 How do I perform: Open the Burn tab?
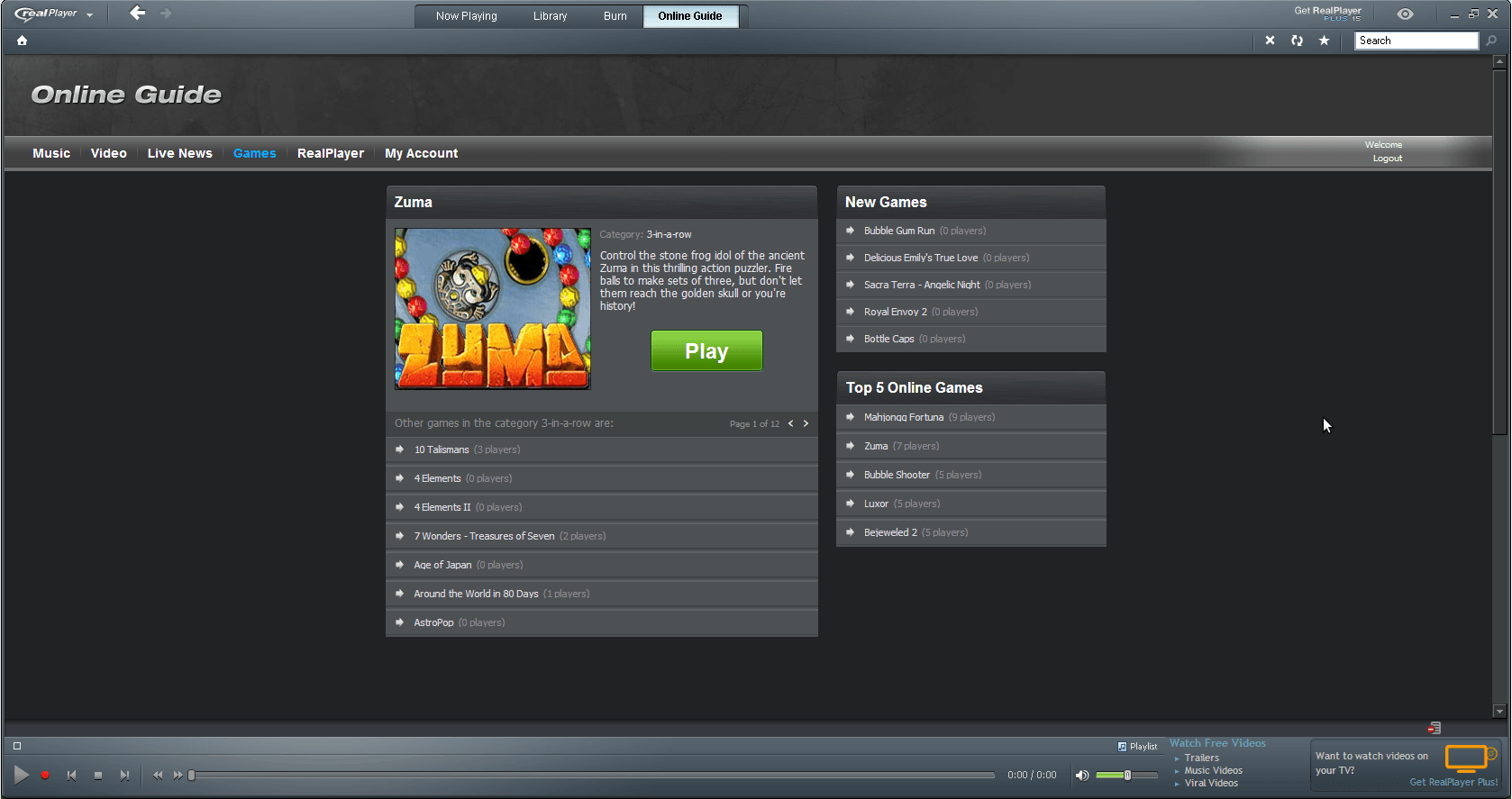tap(615, 16)
